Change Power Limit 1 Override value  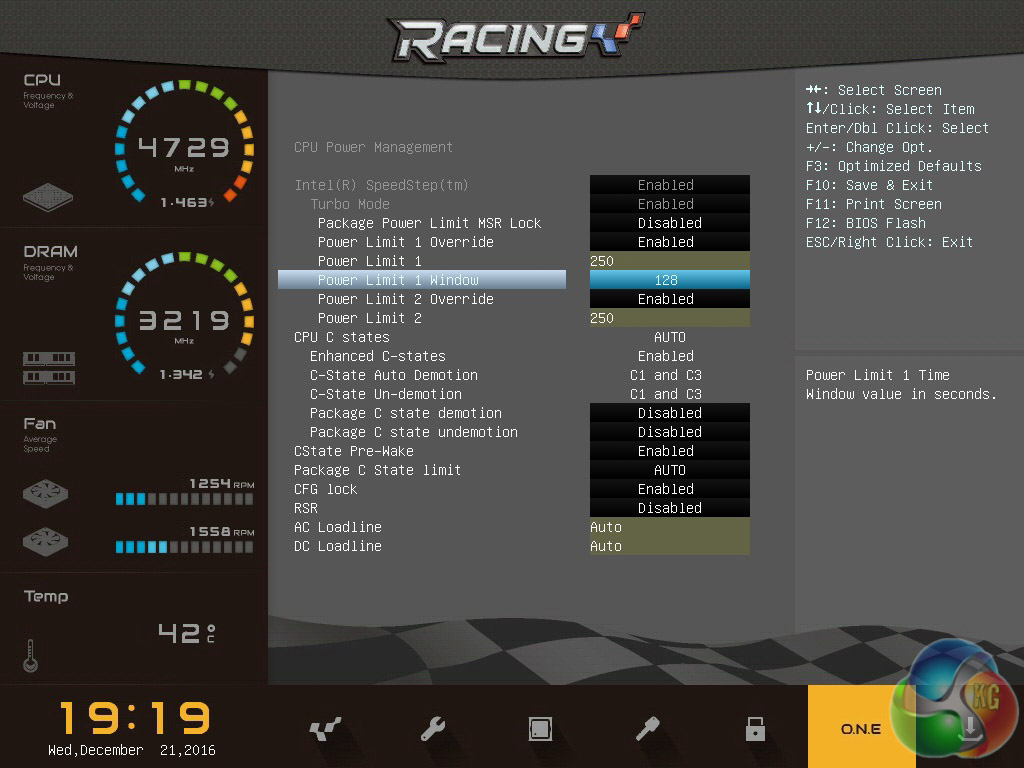[x=669, y=242]
